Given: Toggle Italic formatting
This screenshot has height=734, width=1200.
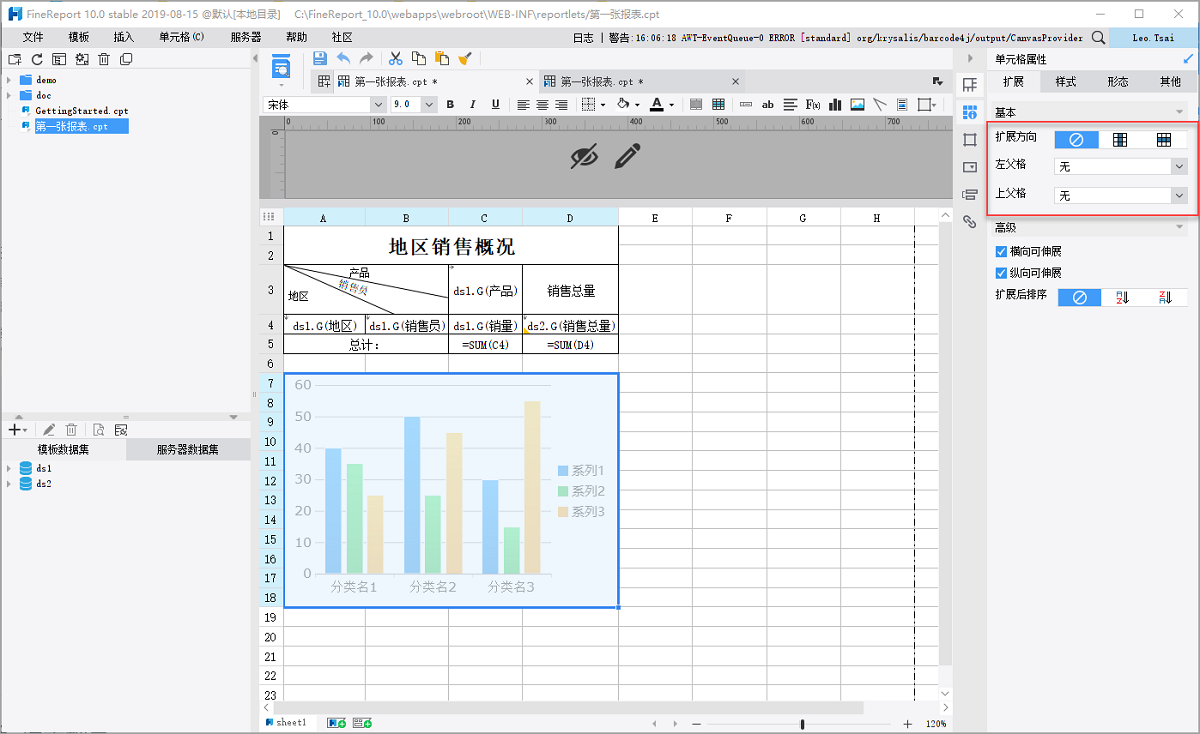Looking at the screenshot, I should 473,104.
